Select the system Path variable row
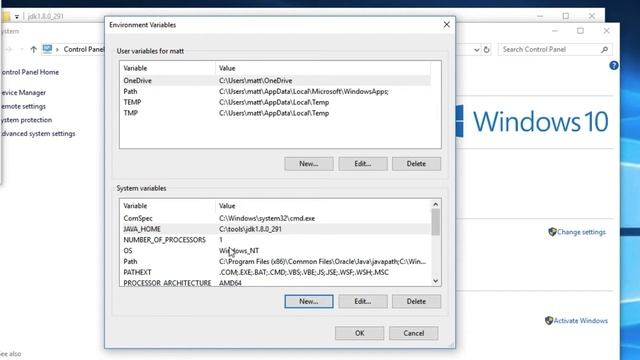 276,262
